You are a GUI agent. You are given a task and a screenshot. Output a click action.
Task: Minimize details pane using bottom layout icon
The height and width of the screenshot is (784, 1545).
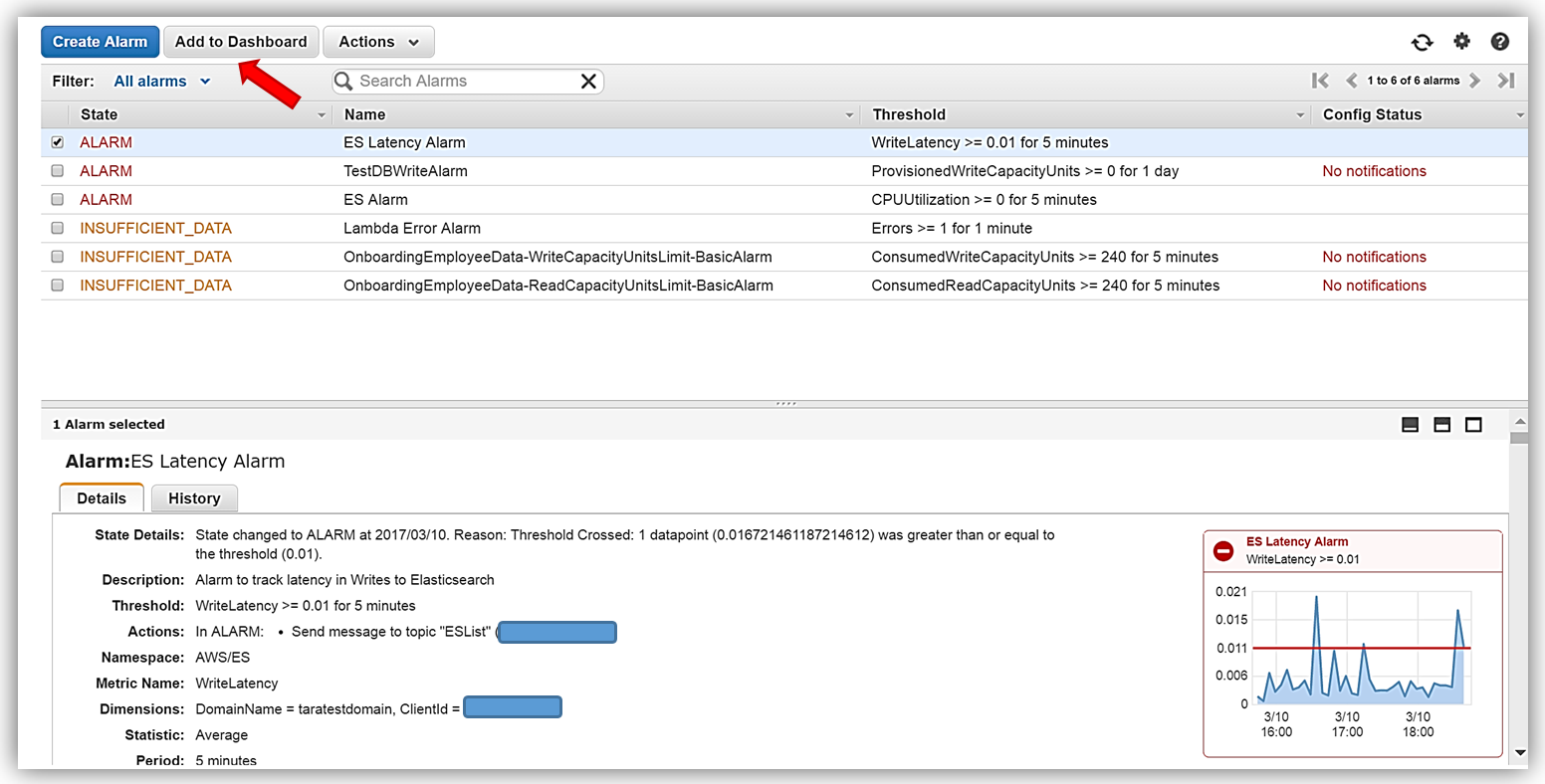click(x=1410, y=425)
